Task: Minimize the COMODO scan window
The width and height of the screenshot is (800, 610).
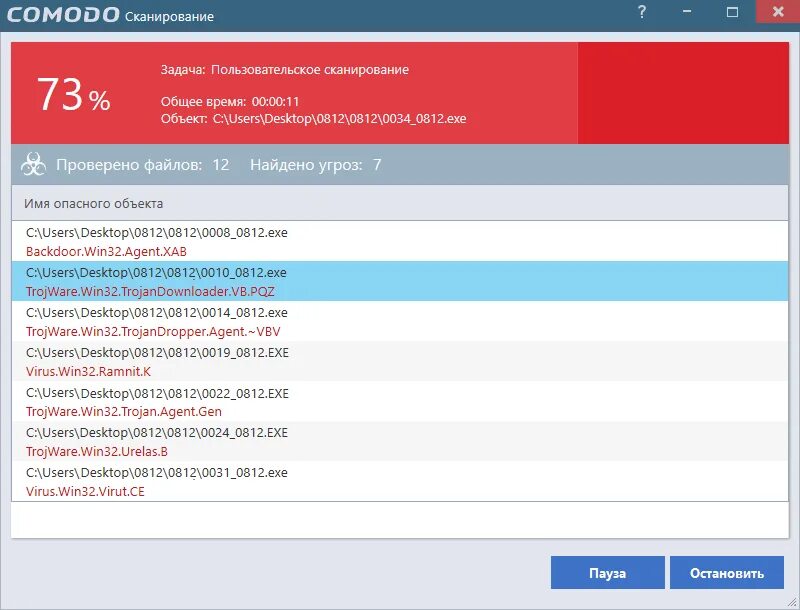Action: [x=687, y=12]
